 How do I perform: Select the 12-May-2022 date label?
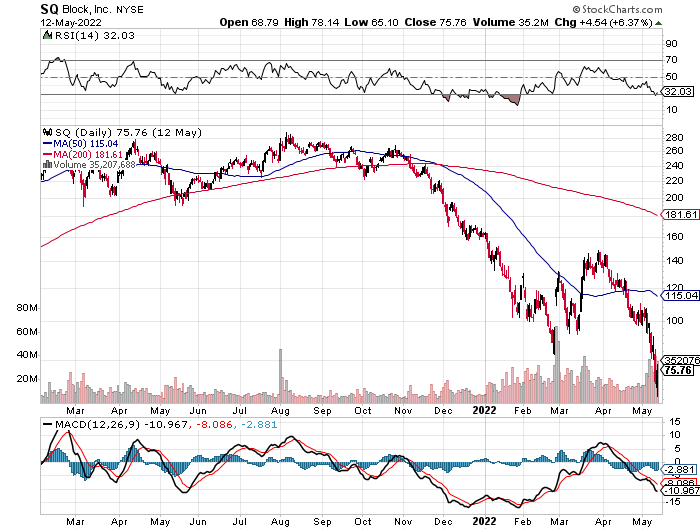click(x=71, y=23)
